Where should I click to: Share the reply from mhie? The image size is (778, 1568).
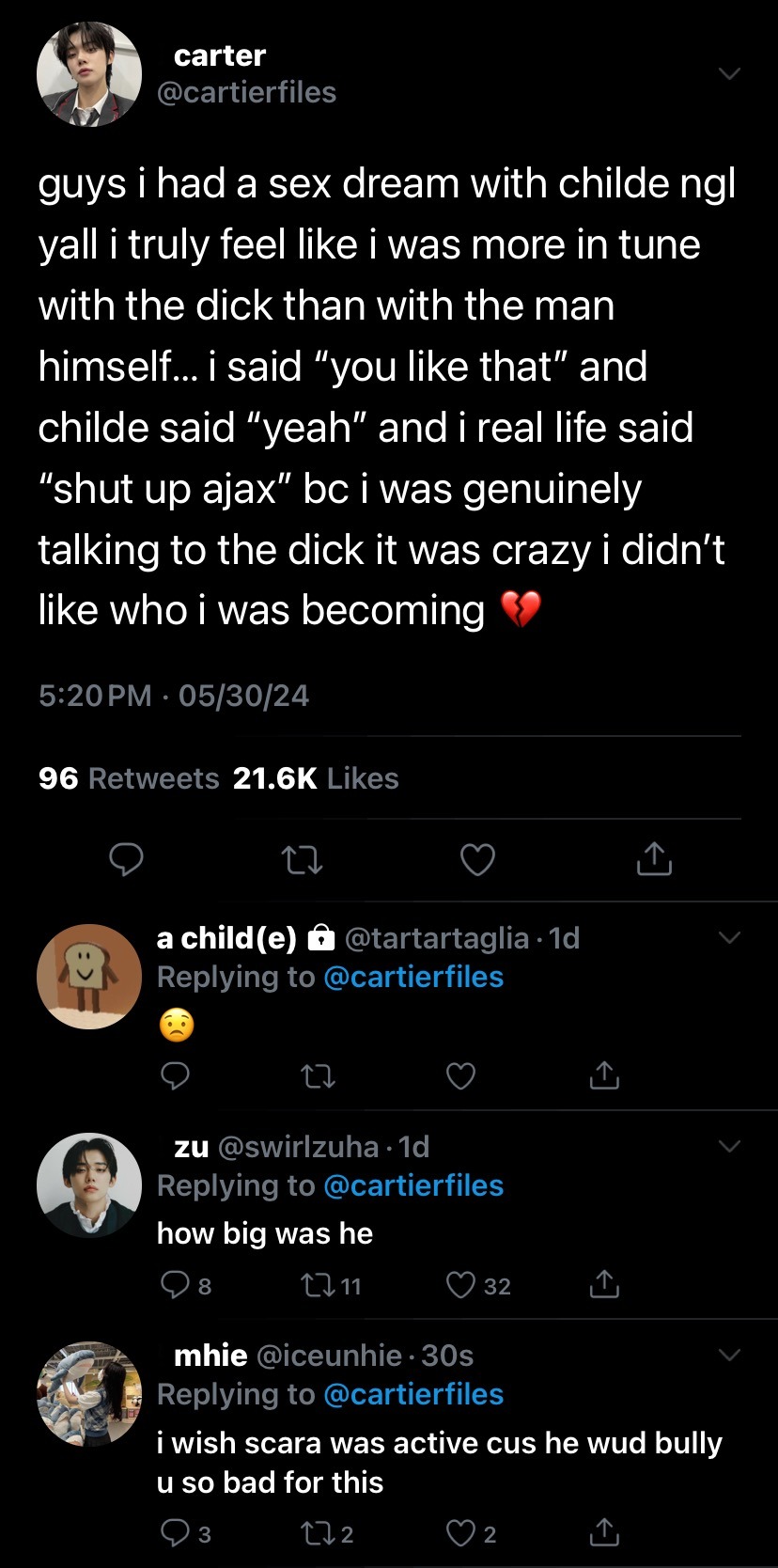605,1534
